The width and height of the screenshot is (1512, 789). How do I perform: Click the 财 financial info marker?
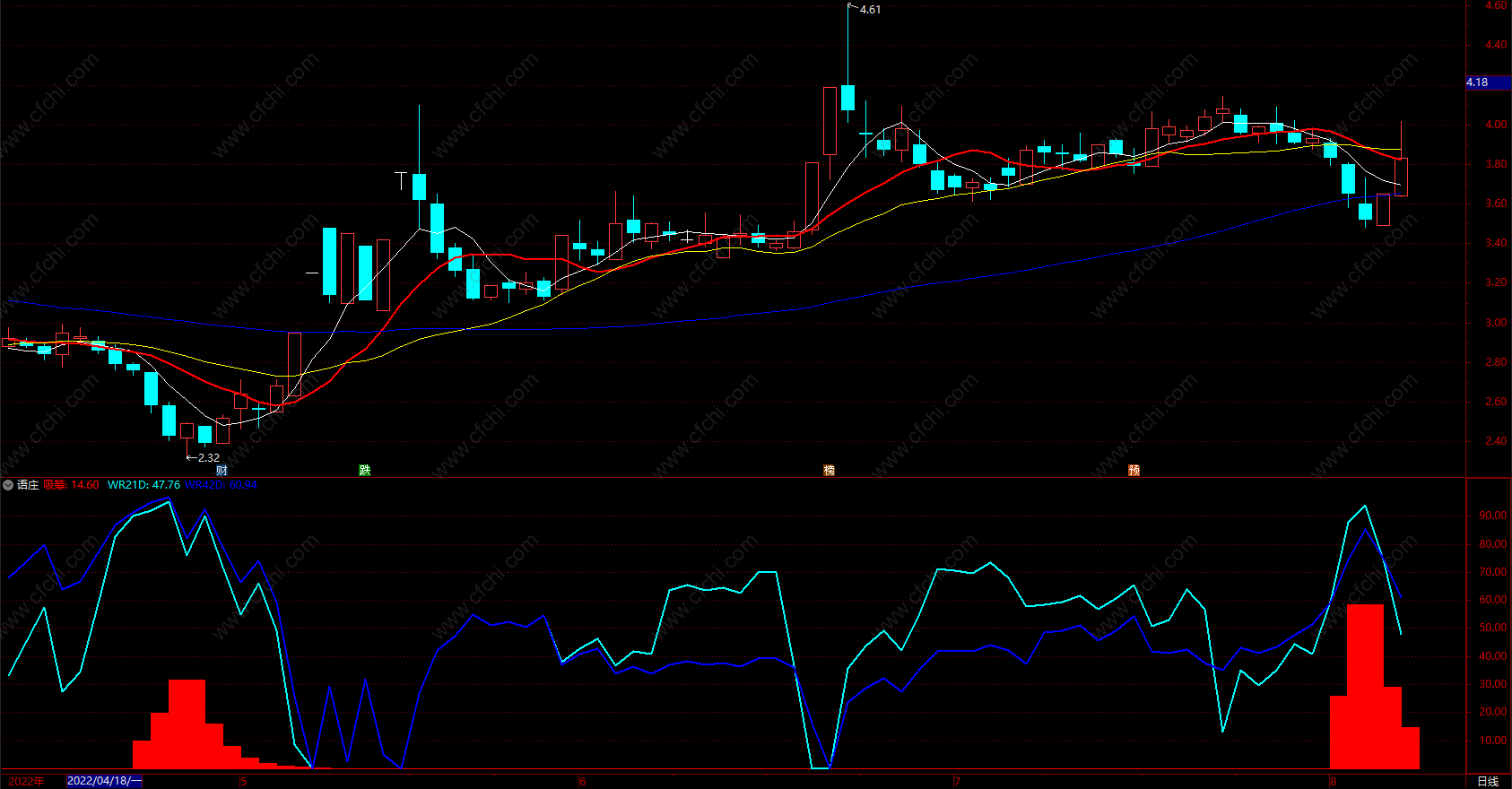[x=222, y=471]
